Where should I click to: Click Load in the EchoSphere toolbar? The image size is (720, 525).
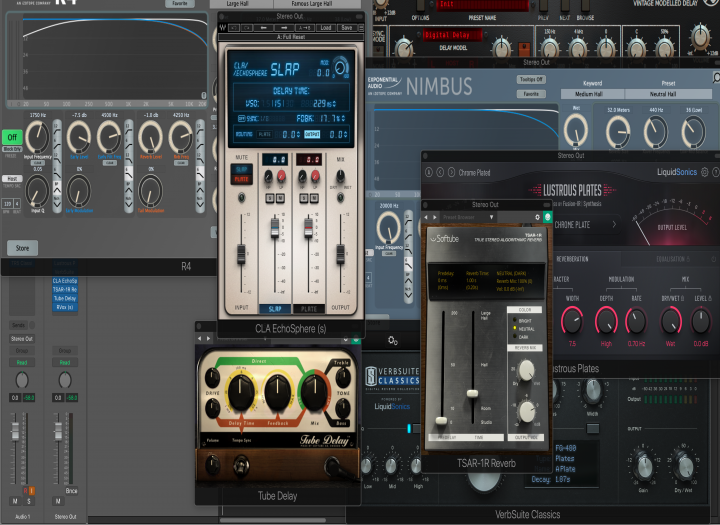tap(326, 28)
